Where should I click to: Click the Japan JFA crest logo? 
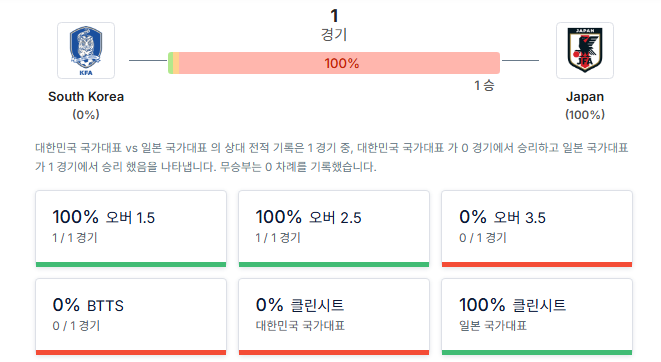pos(585,51)
